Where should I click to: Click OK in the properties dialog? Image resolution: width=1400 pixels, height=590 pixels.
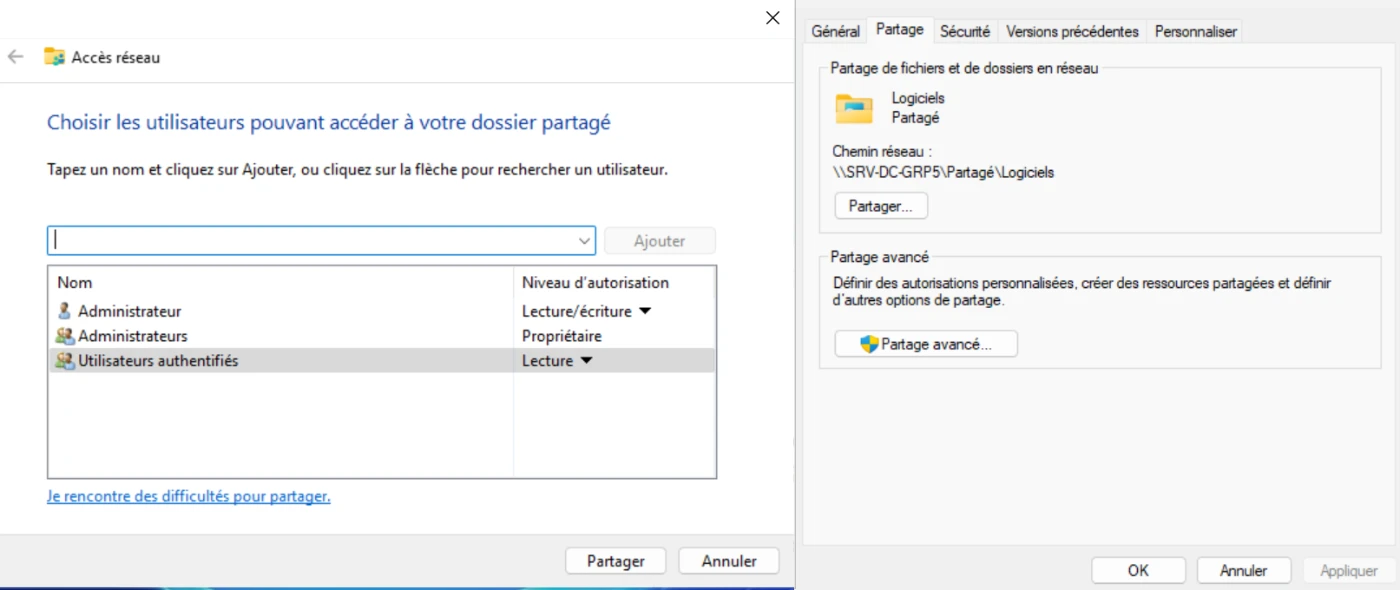click(x=1138, y=571)
